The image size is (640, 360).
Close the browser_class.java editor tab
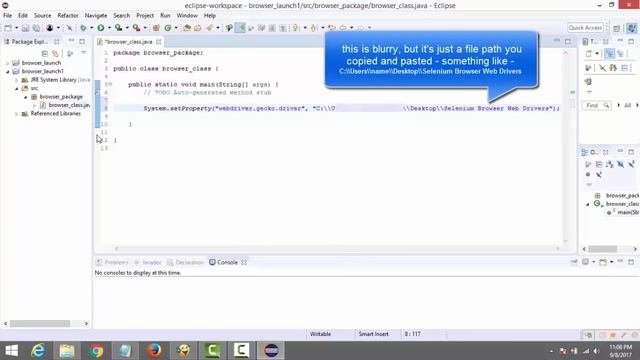click(158, 42)
